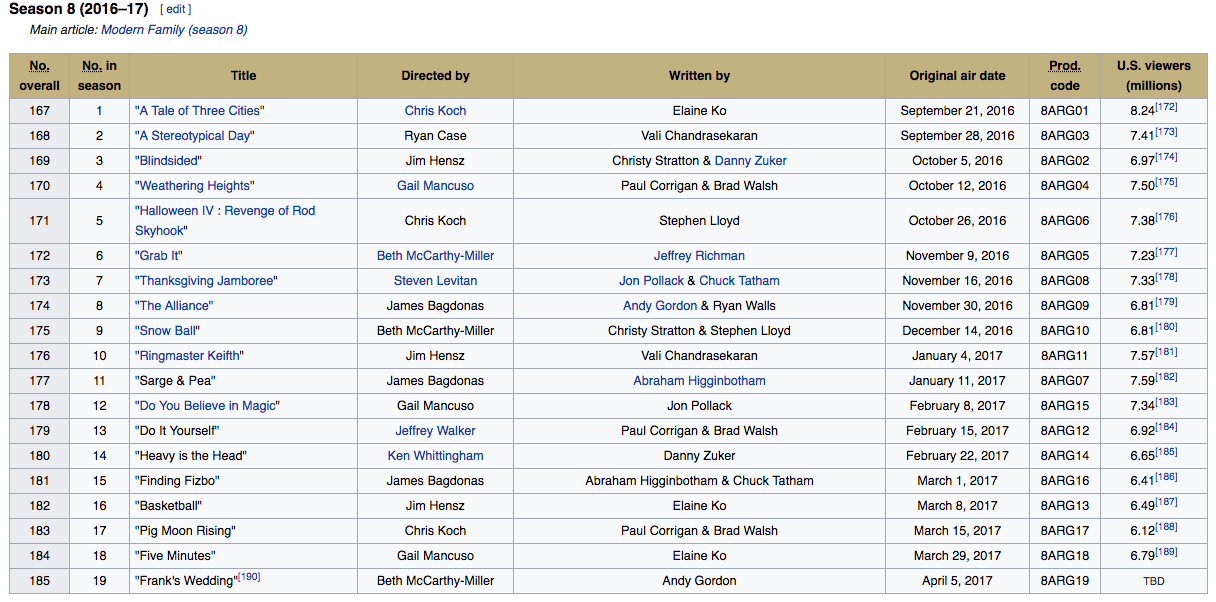Click reference 180 in Snow Ball row

(x=1166, y=327)
